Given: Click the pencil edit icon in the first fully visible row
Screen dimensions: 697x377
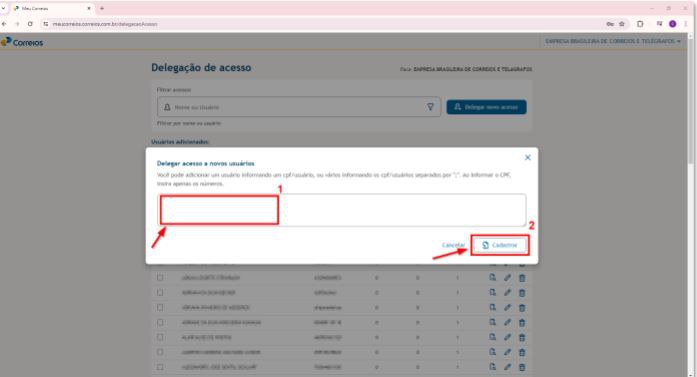Looking at the screenshot, I should [507, 277].
